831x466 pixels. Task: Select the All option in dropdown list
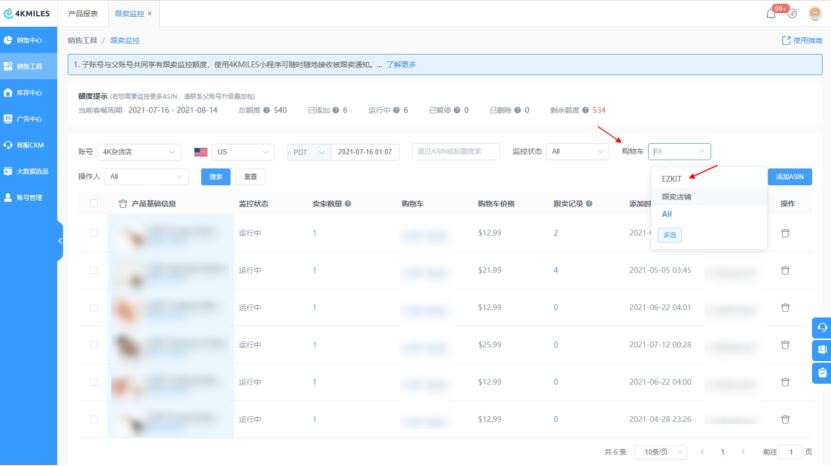(x=667, y=214)
